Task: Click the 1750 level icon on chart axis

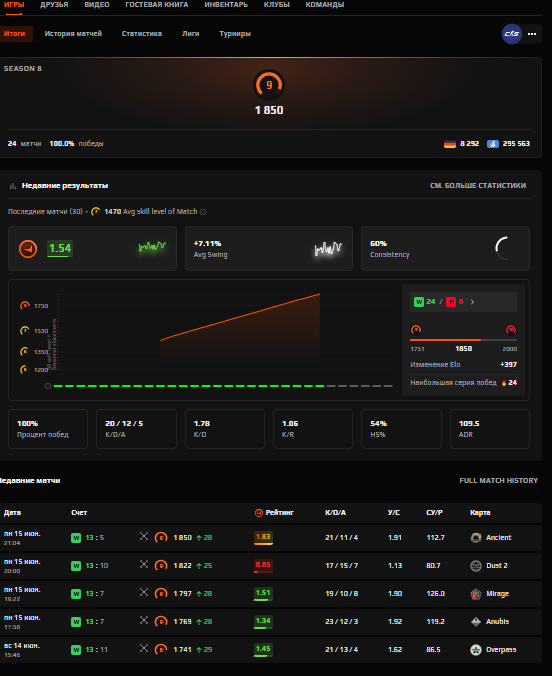Action: coord(25,306)
